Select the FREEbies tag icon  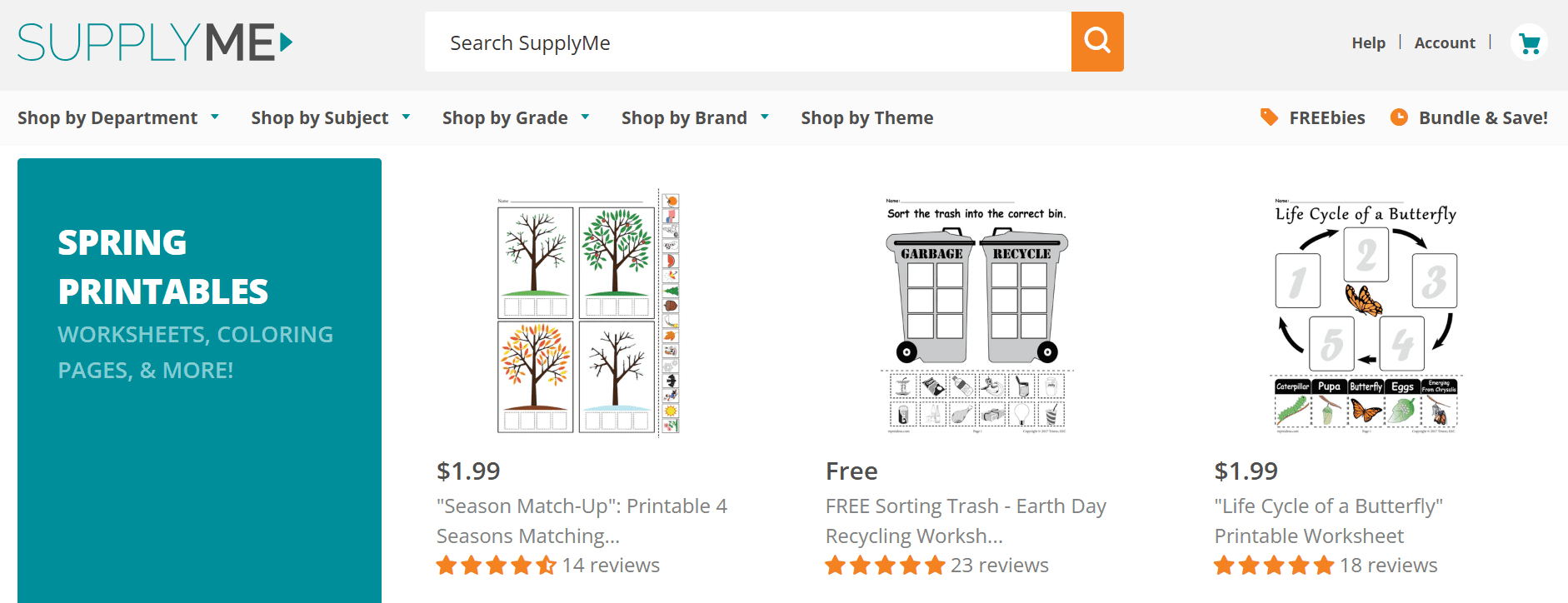1270,117
